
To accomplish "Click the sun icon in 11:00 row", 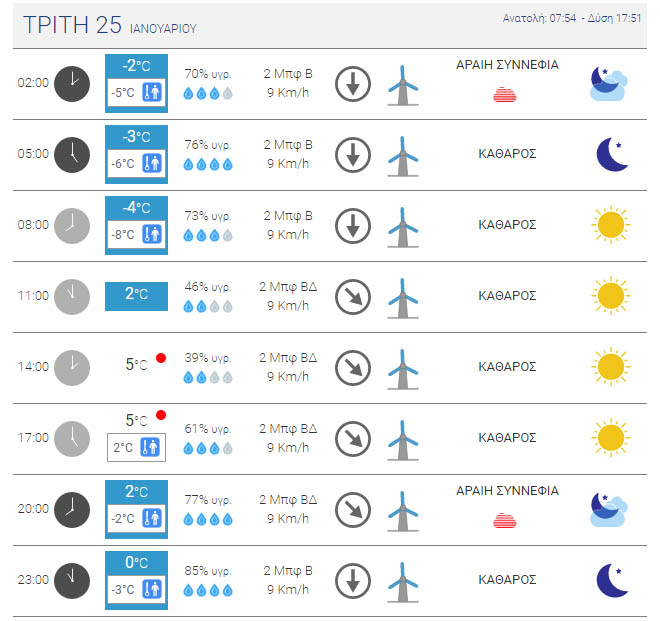I will [x=610, y=296].
